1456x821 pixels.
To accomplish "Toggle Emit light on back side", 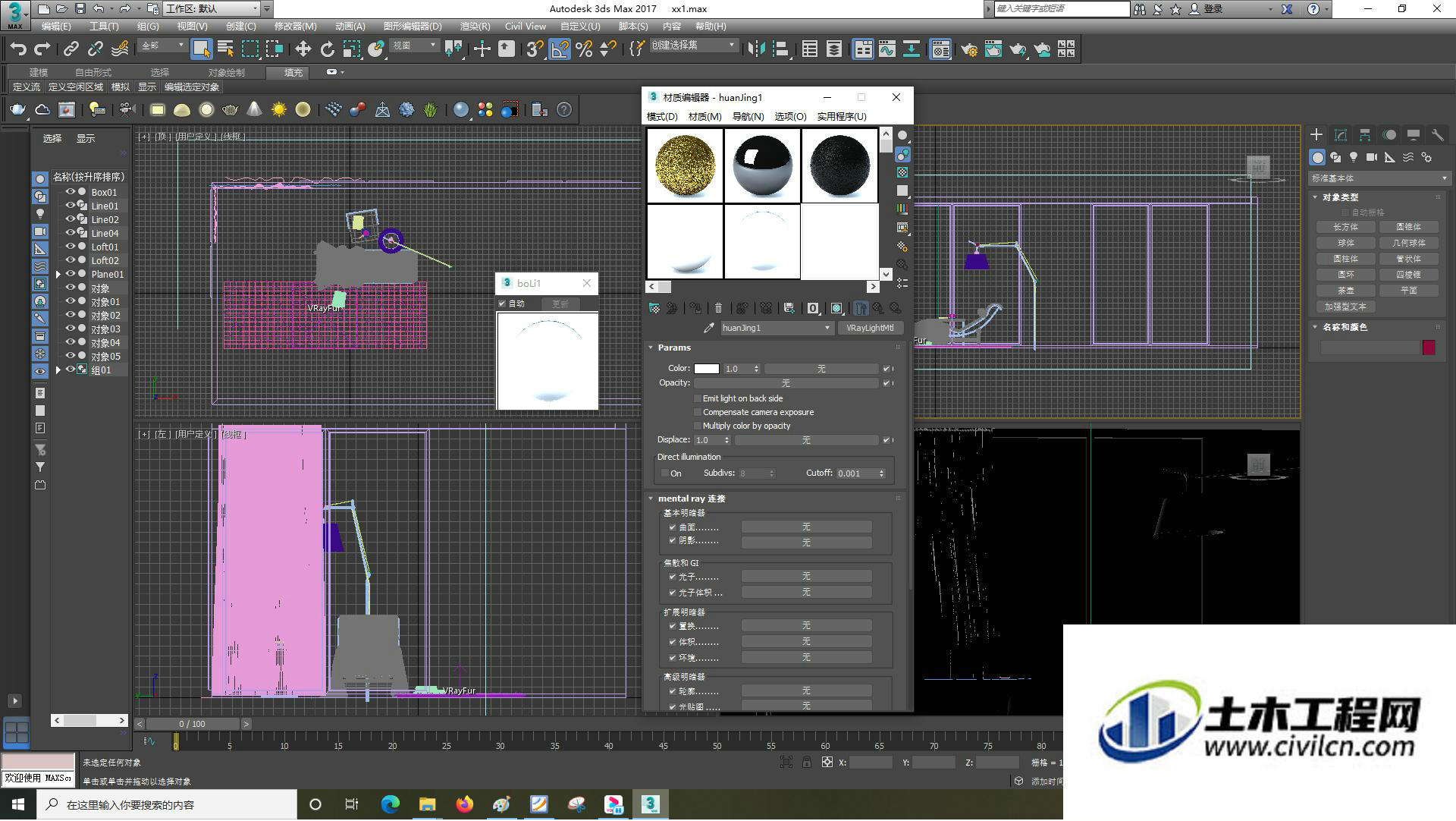I will point(698,398).
